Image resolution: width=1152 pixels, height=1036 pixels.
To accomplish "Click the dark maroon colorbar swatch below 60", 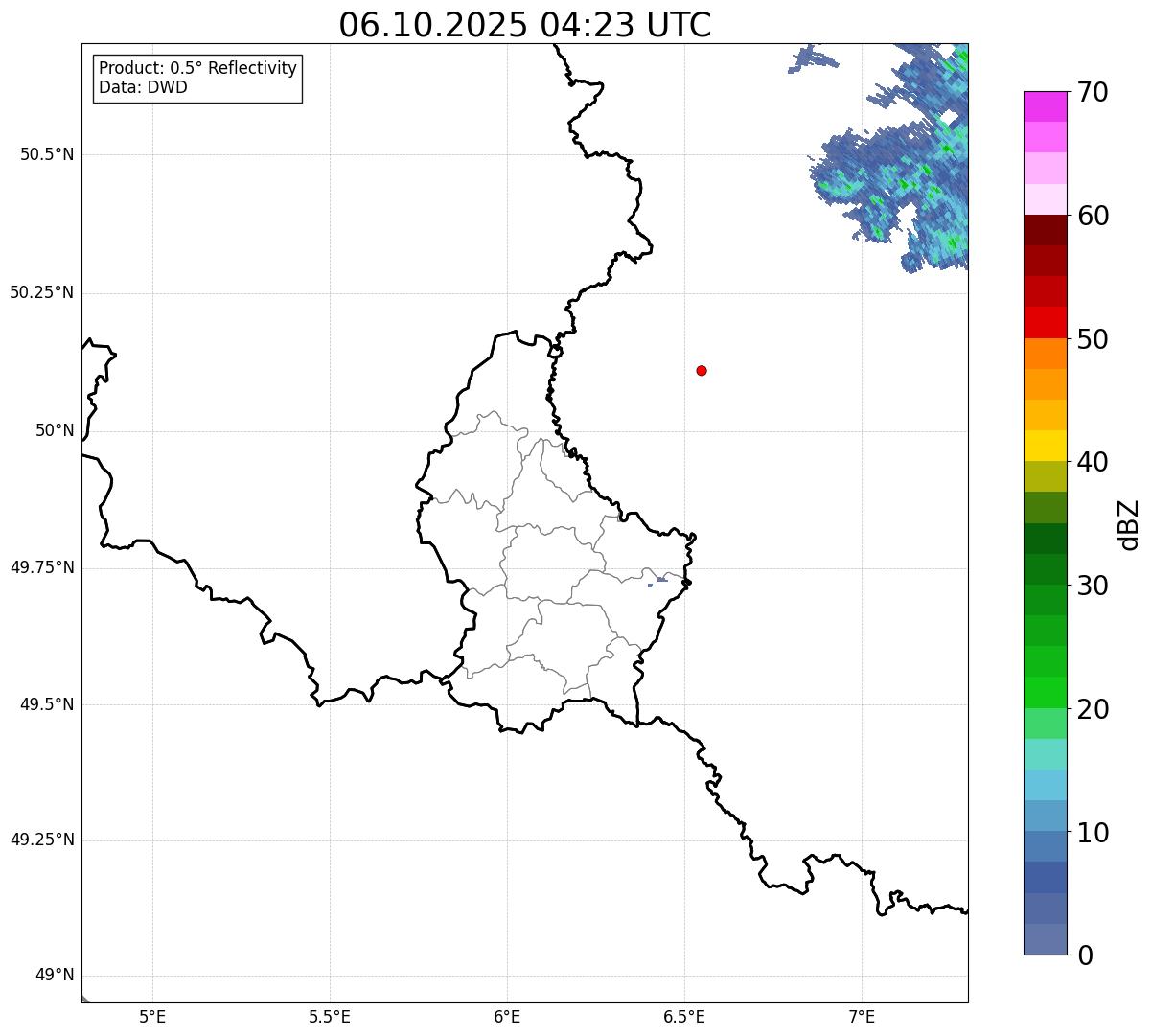I will coord(1045,230).
